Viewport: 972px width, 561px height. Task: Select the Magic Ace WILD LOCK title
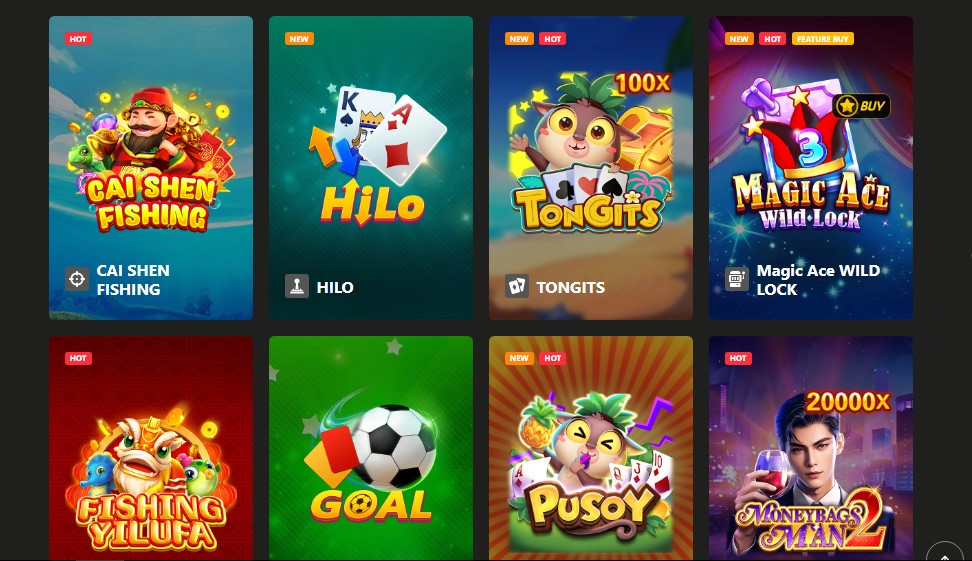[x=818, y=280]
